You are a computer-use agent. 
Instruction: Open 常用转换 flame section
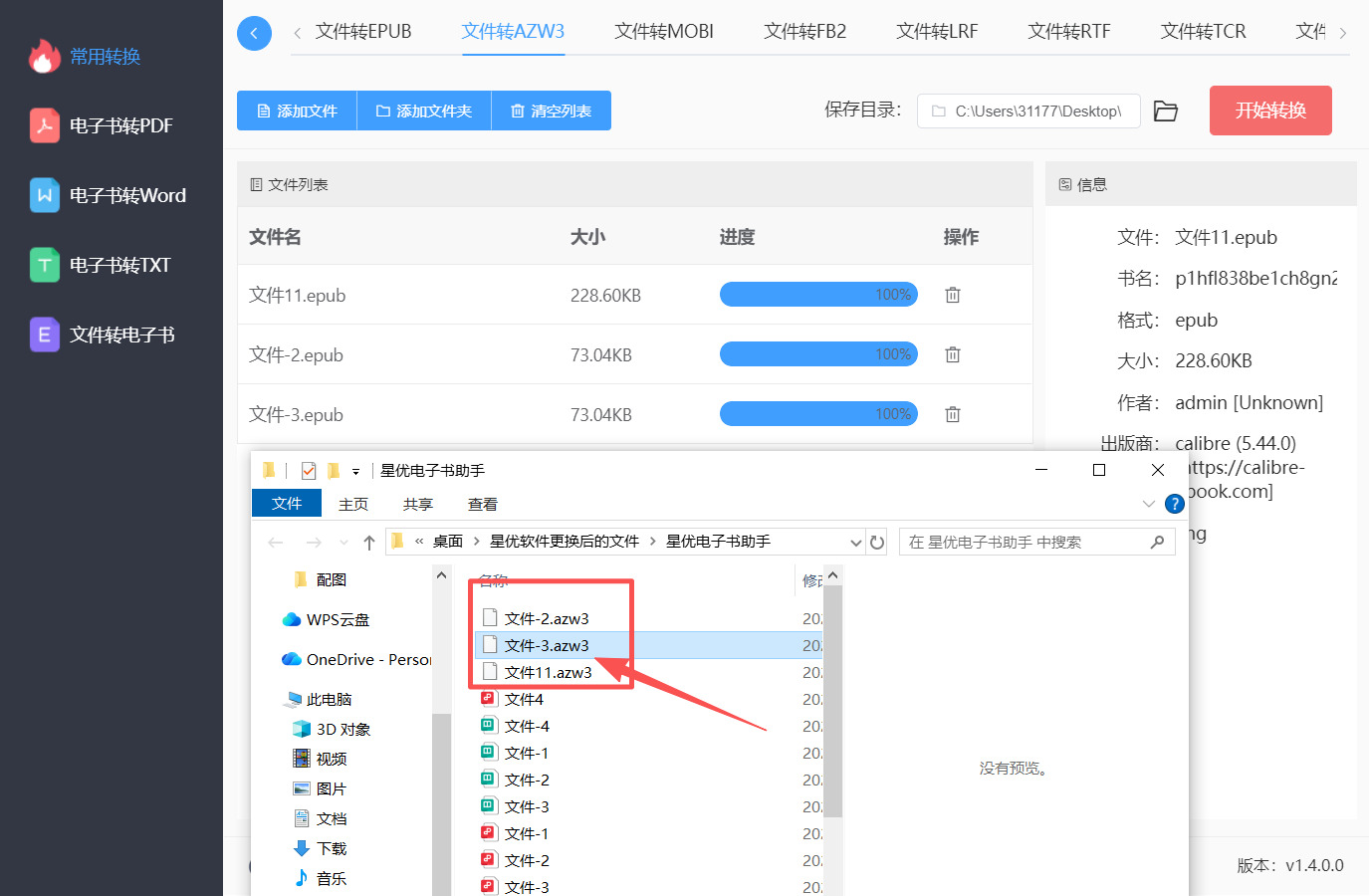[x=86, y=57]
